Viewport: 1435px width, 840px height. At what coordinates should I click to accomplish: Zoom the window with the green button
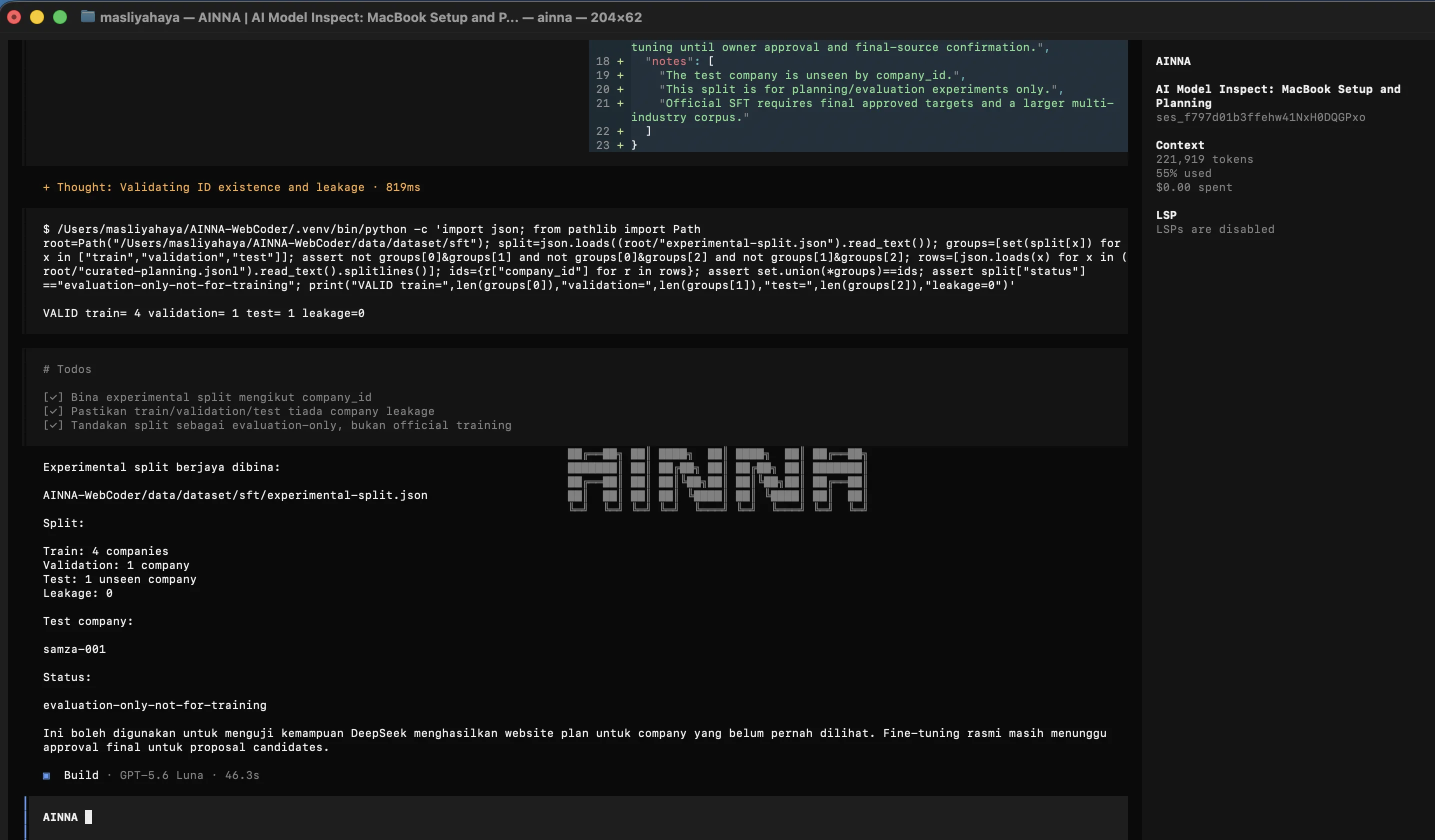click(x=60, y=17)
